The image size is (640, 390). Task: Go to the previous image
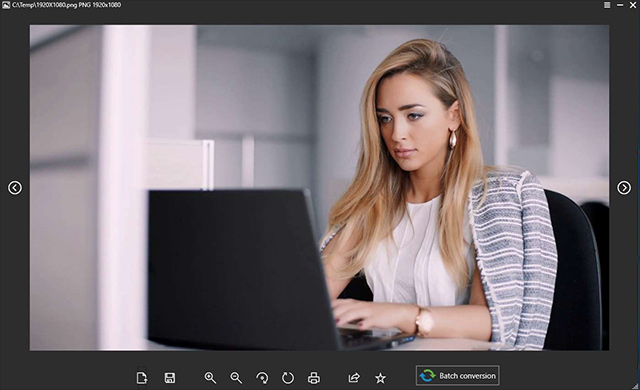(15, 188)
